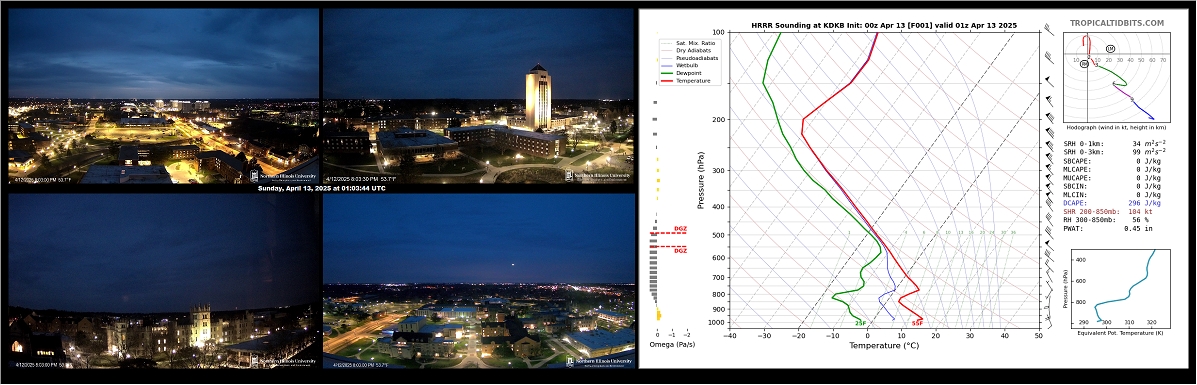
Task: Click the Sunday April 13 UTC timestamp
Action: (x=321, y=188)
